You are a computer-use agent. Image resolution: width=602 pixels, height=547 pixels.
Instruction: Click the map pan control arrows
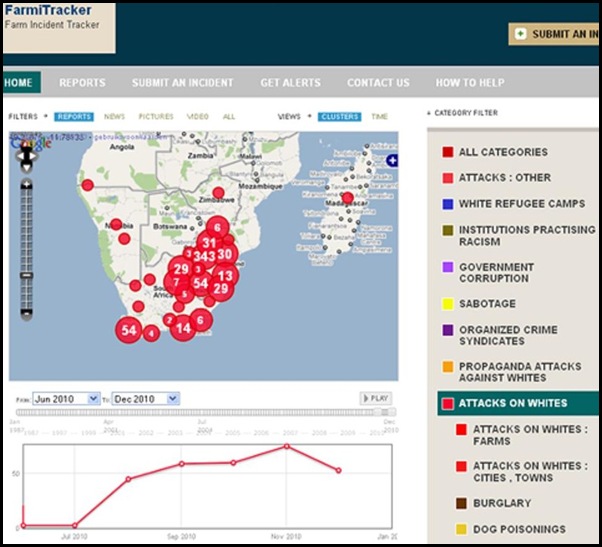click(x=27, y=158)
